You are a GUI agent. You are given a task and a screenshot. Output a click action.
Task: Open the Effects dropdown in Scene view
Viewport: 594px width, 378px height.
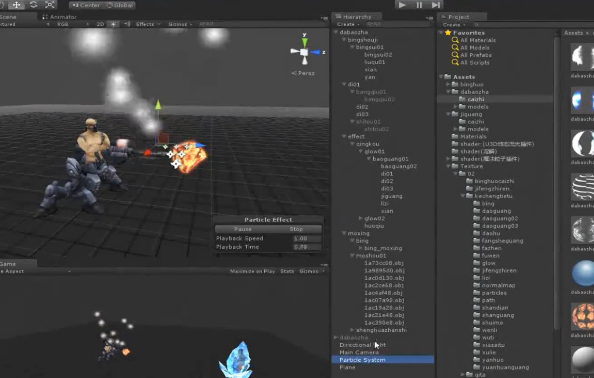[x=147, y=24]
